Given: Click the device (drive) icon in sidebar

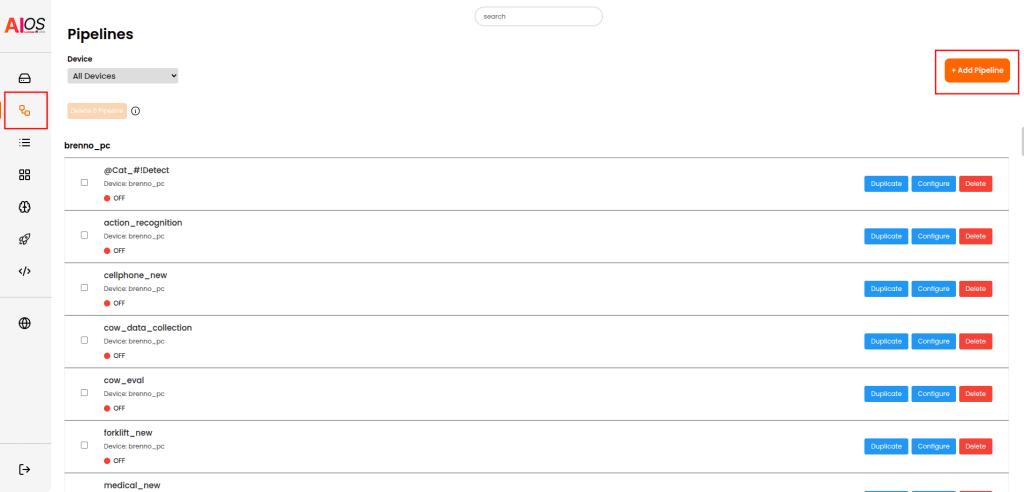Looking at the screenshot, I should click(25, 78).
